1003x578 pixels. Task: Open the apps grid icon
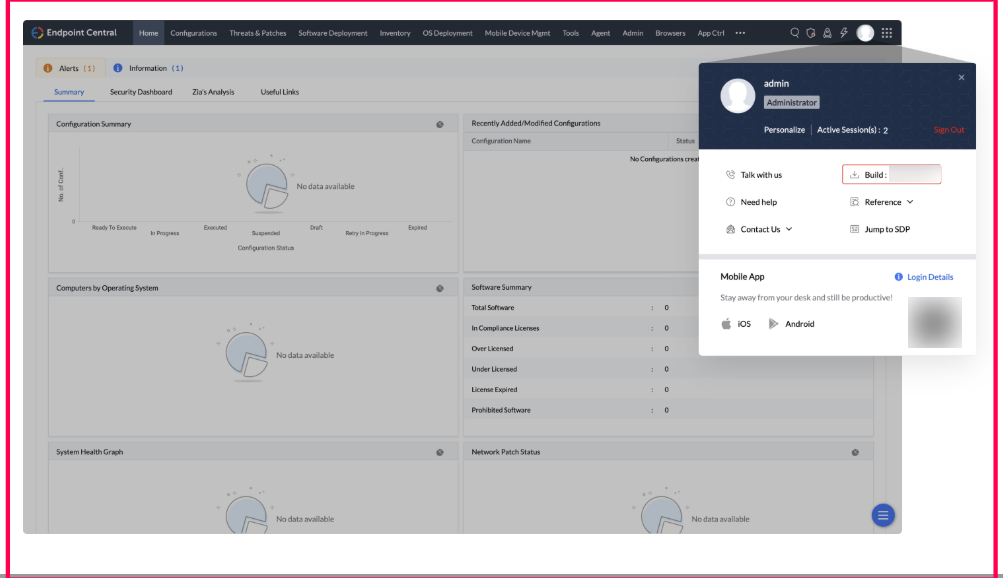[887, 33]
